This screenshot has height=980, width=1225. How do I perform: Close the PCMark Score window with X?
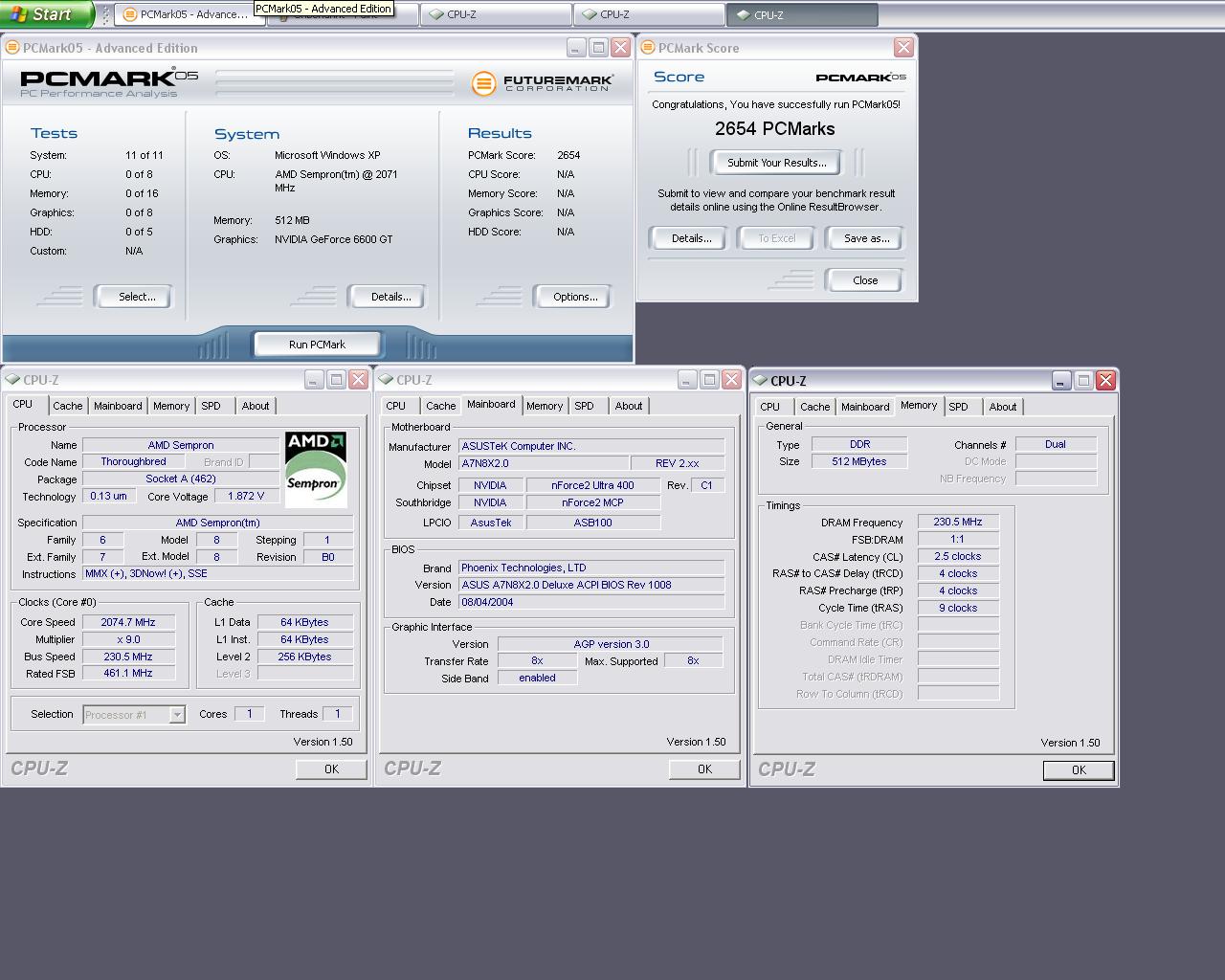[x=903, y=48]
